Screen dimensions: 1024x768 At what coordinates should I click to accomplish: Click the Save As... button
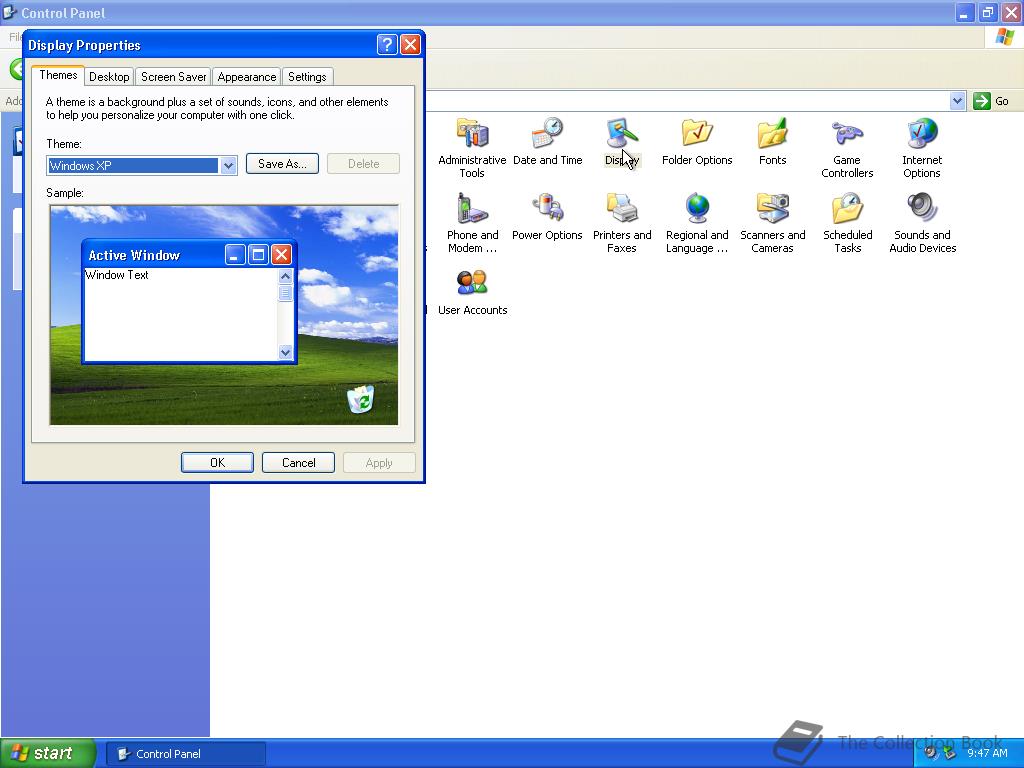(x=282, y=164)
